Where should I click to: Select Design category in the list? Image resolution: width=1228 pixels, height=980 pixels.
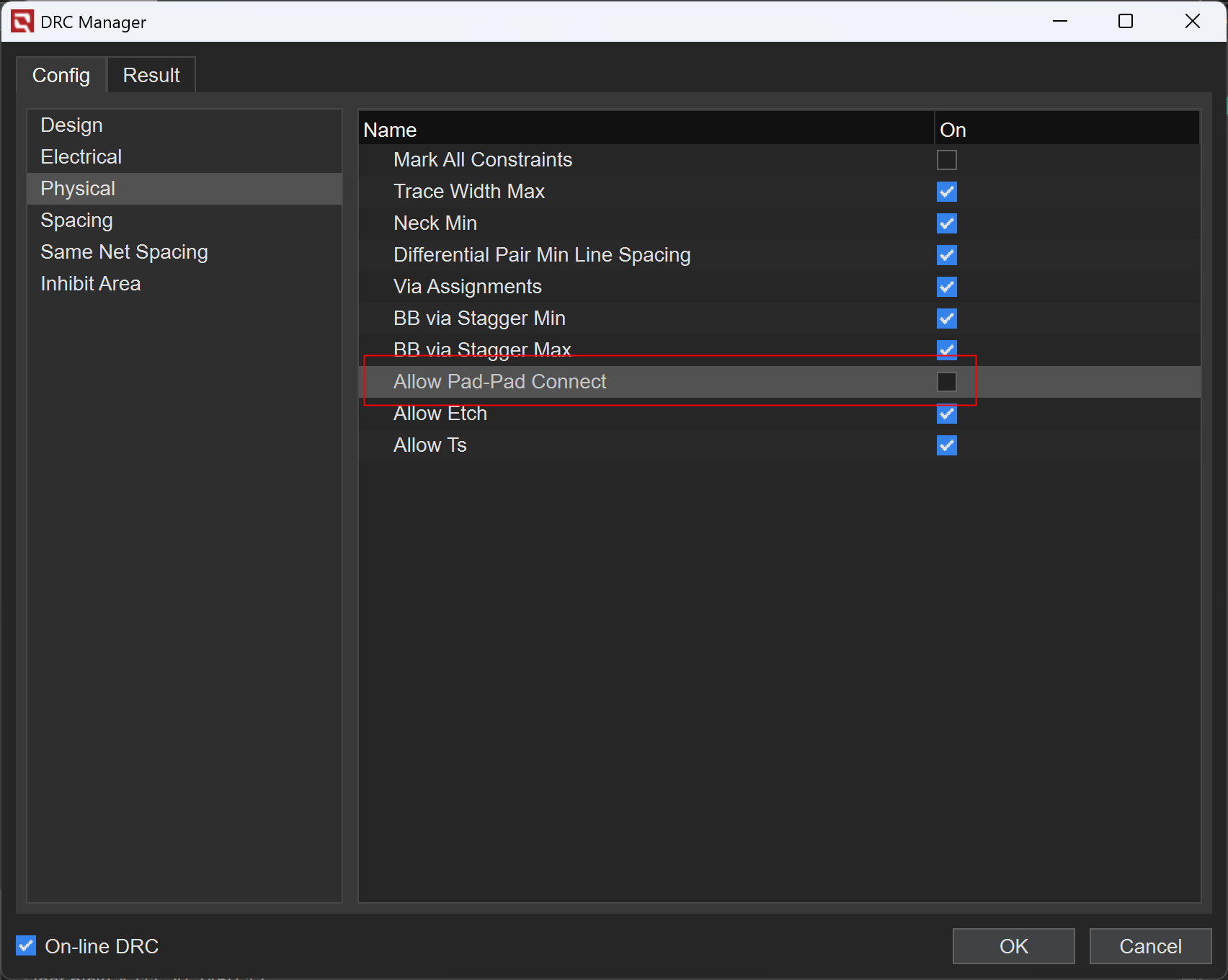pos(71,125)
